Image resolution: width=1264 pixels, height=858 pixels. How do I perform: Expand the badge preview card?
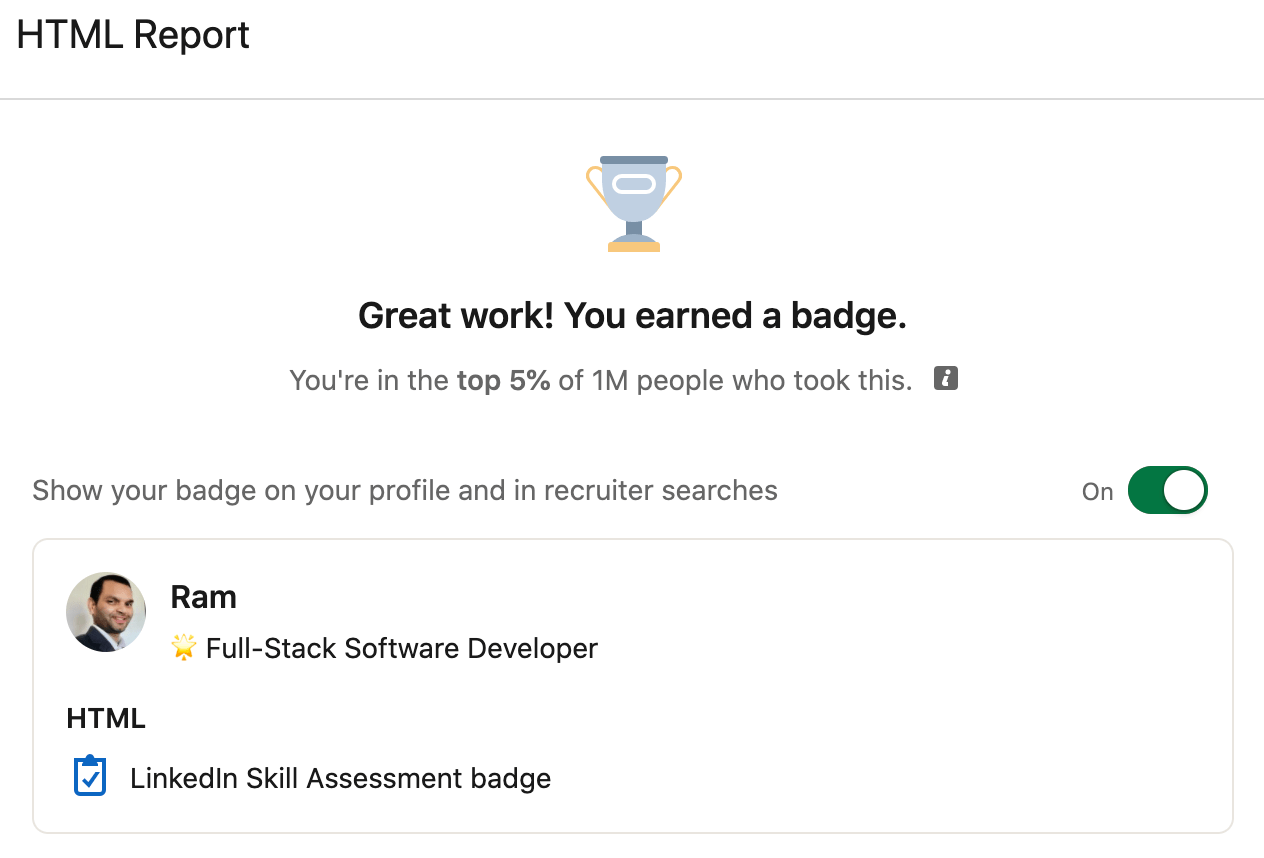click(632, 686)
